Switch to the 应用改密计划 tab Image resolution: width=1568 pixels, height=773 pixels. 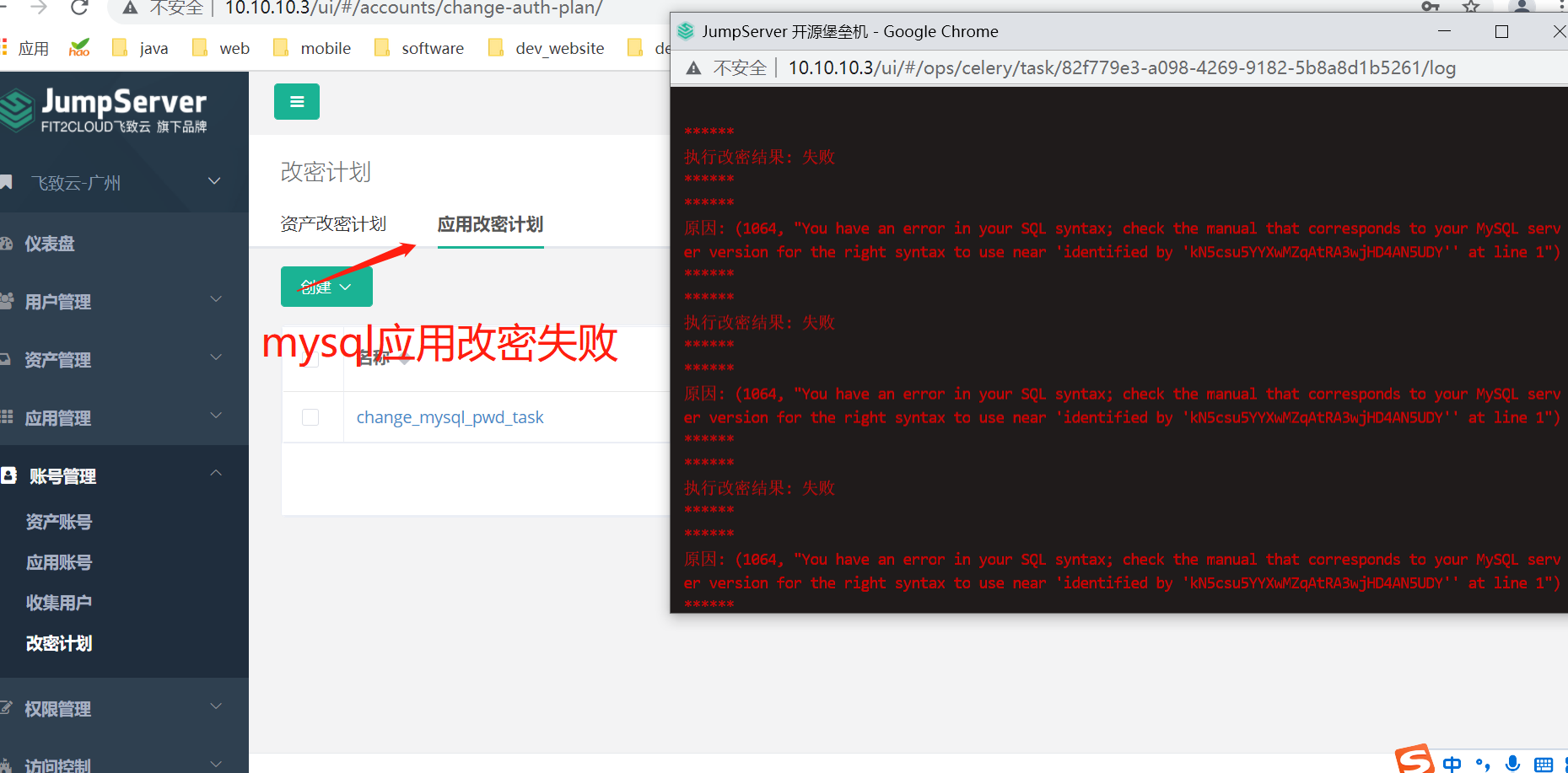click(x=490, y=224)
